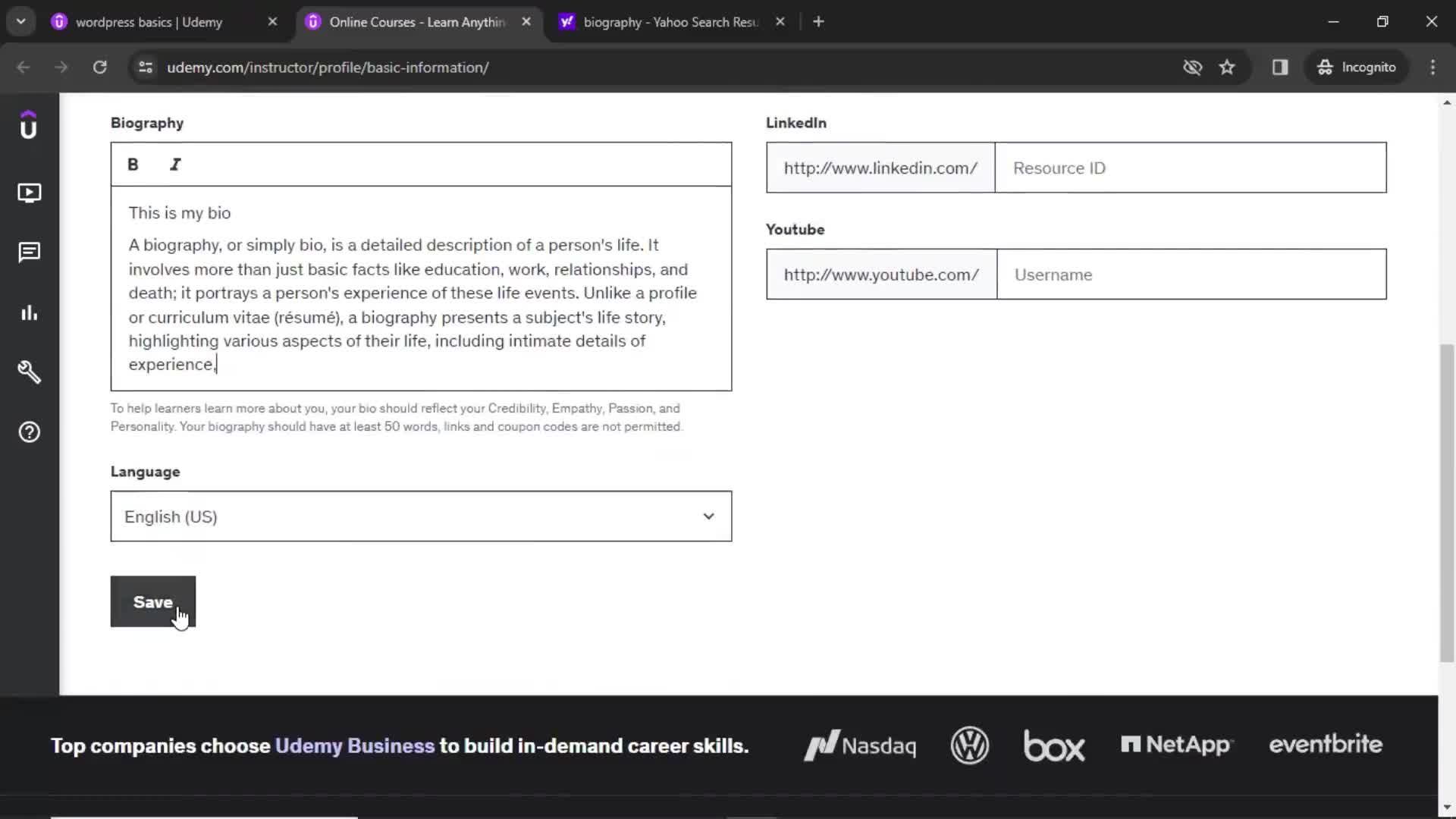Click the tools or settings wrench icon

tap(29, 372)
